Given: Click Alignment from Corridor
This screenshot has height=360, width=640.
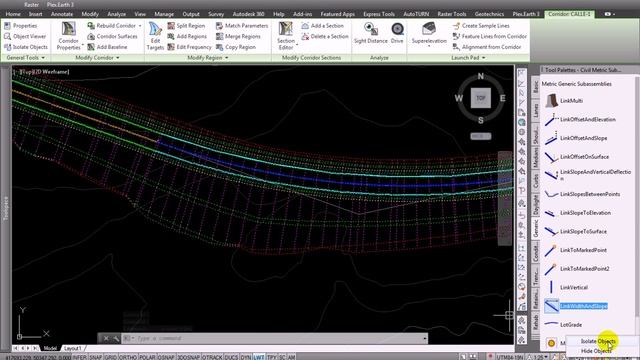Looking at the screenshot, I should [487, 47].
